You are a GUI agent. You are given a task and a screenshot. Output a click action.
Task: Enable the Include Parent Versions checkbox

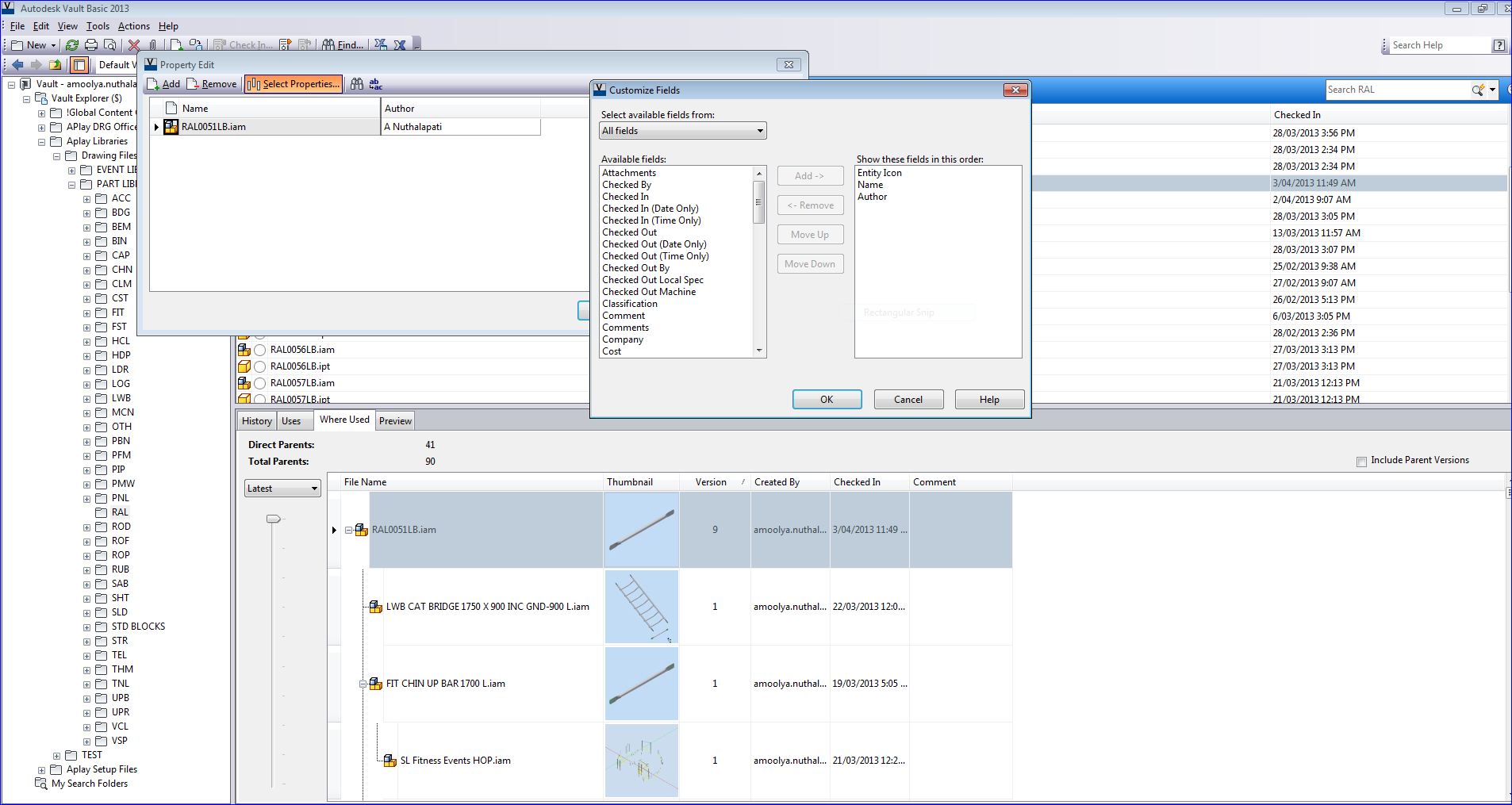(1360, 460)
